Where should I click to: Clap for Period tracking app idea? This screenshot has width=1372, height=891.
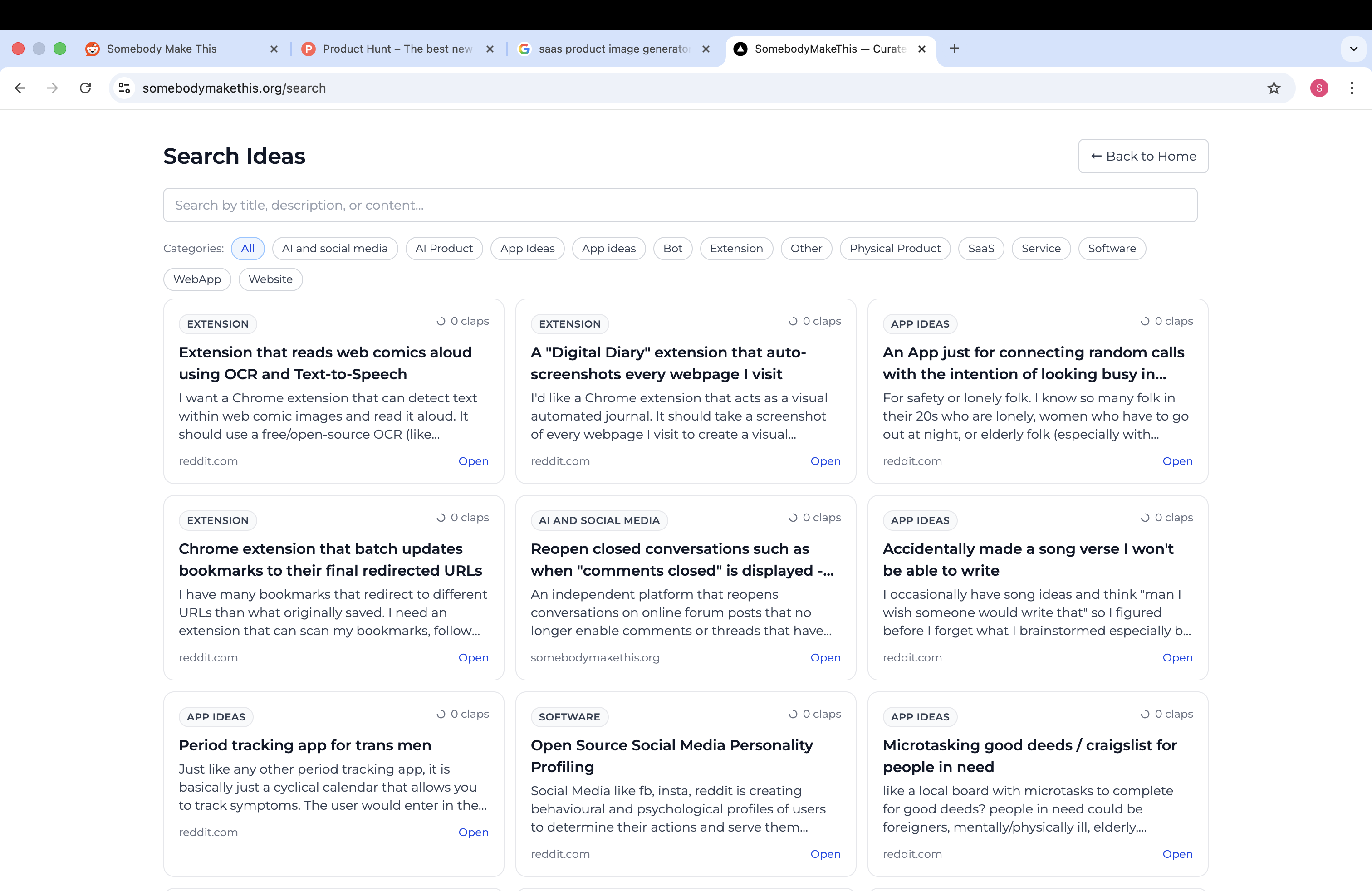462,714
